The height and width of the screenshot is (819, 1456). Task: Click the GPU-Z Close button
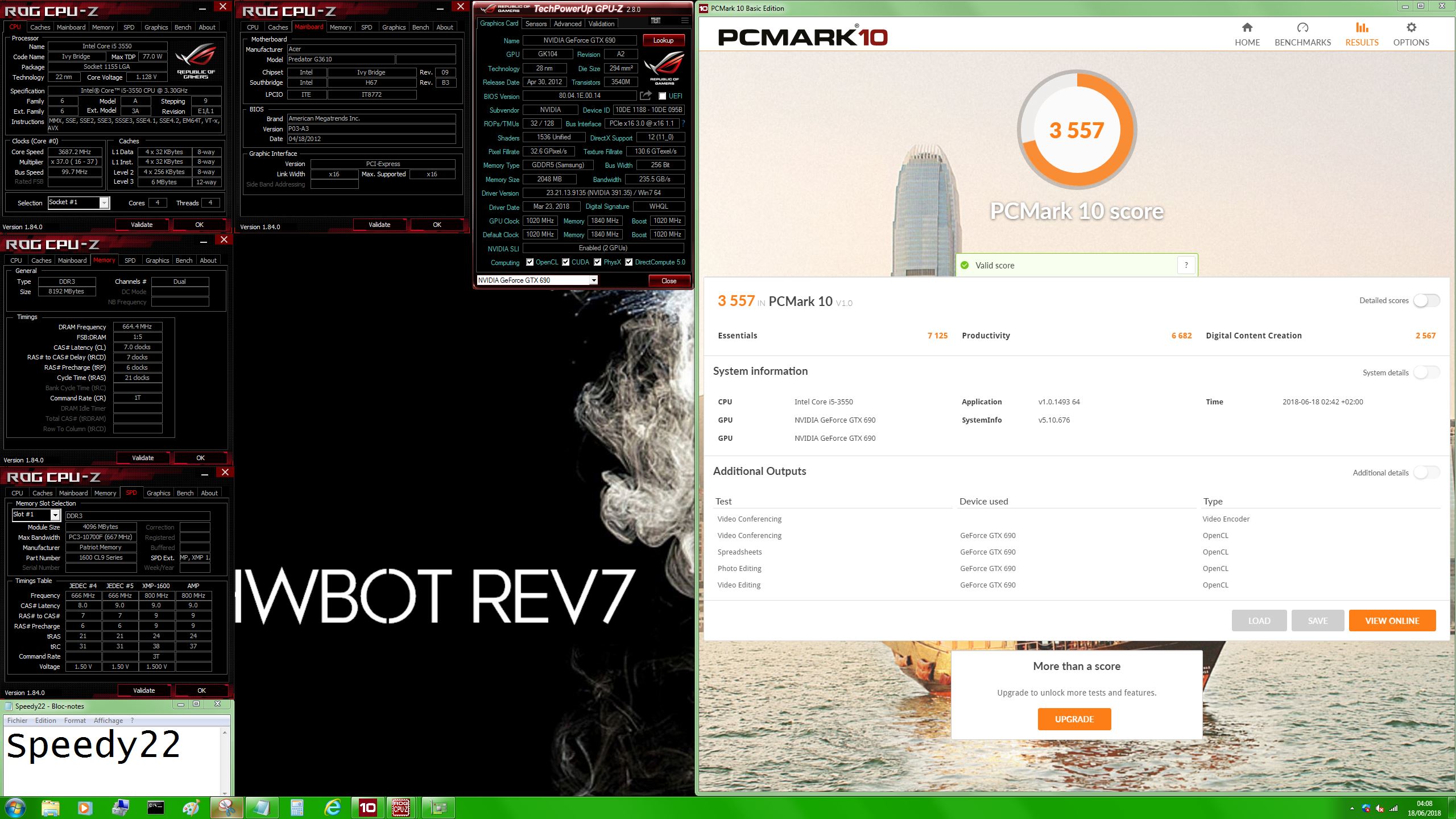click(x=669, y=280)
